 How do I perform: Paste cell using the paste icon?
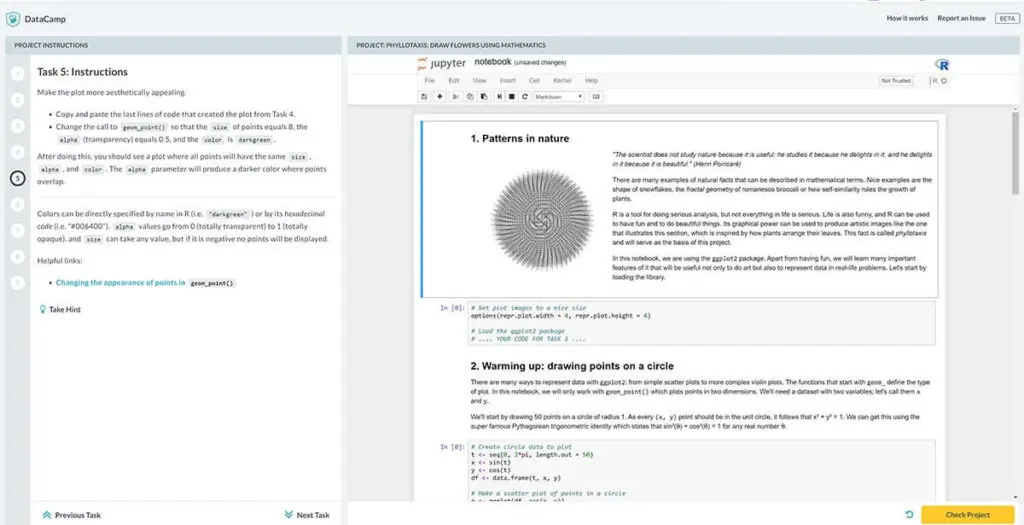point(484,97)
